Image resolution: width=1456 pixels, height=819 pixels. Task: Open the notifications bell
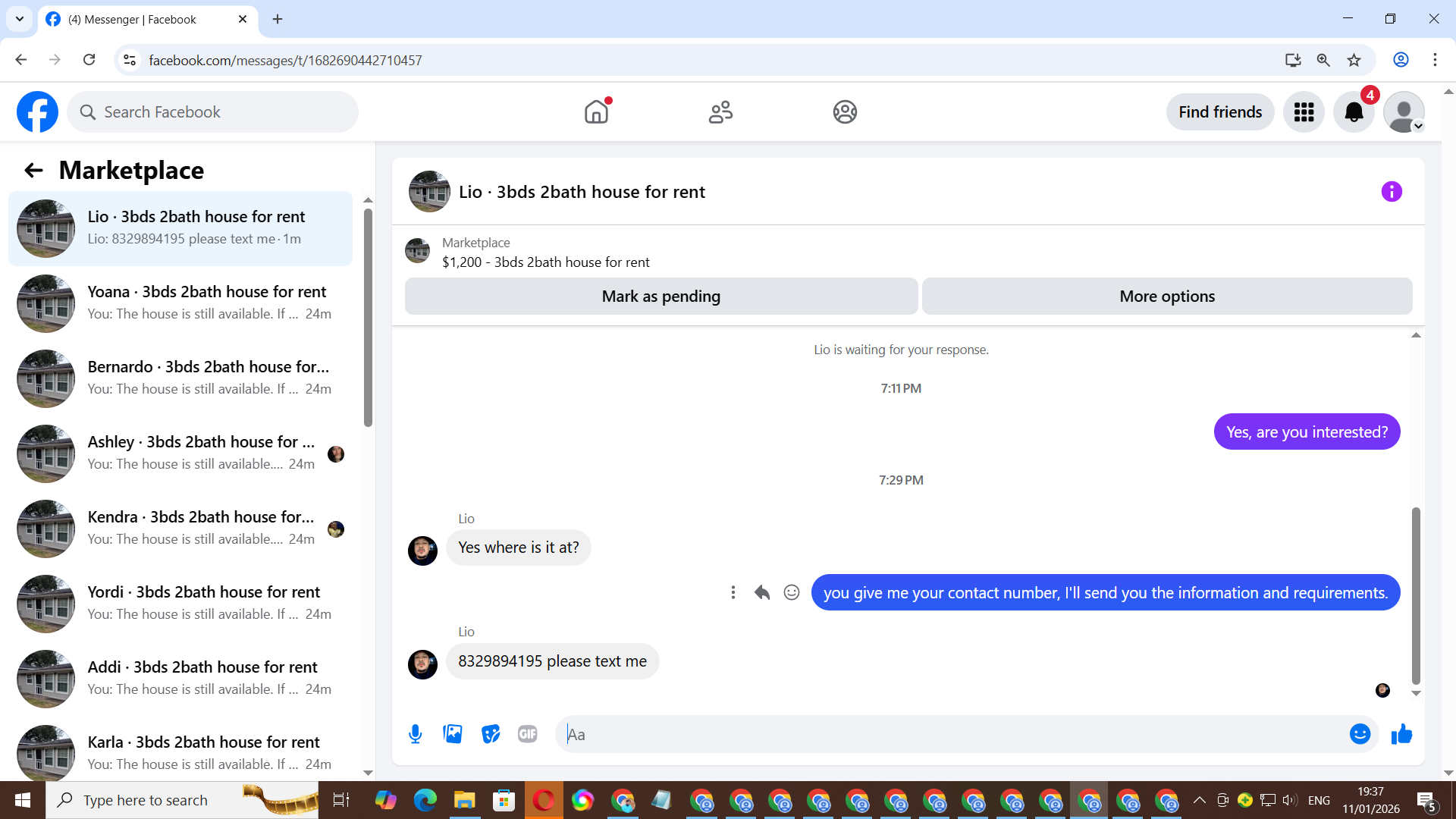pos(1354,112)
